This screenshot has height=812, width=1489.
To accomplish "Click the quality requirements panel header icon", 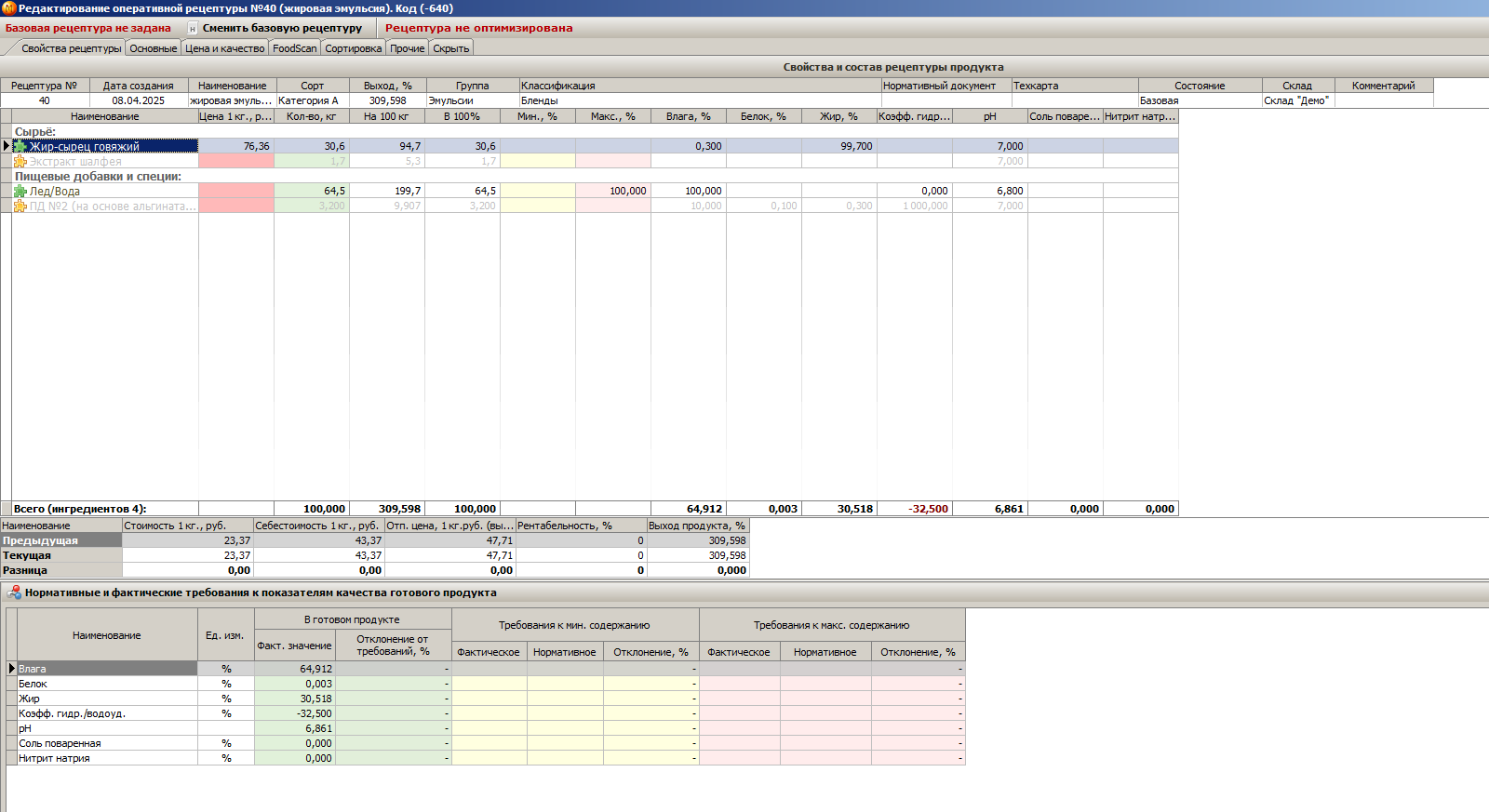I will (x=14, y=592).
